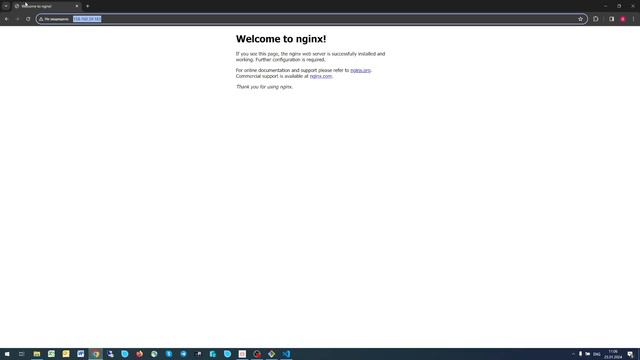Open a new browser tab
Viewport: 640px width, 360px height.
click(87, 6)
